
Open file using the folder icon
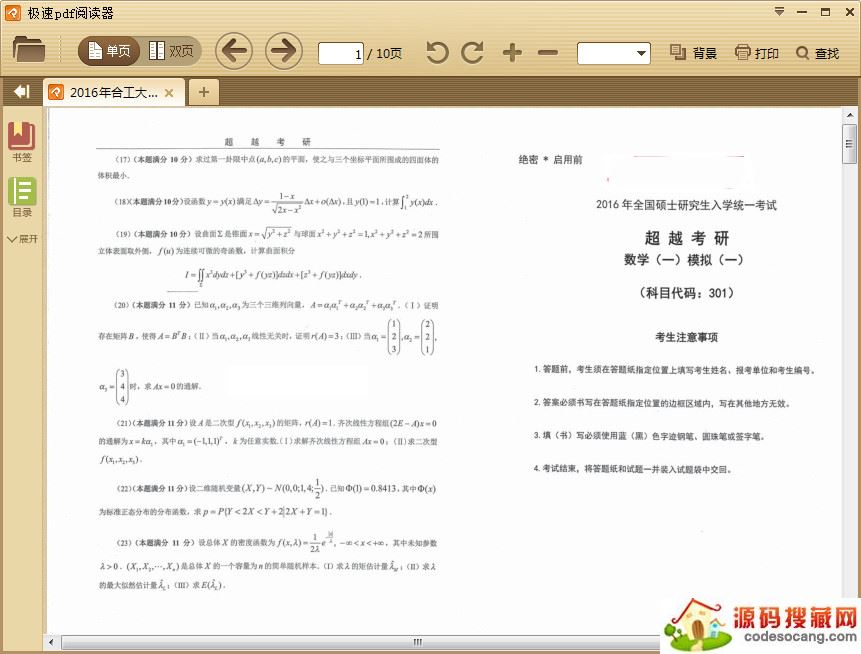[29, 50]
